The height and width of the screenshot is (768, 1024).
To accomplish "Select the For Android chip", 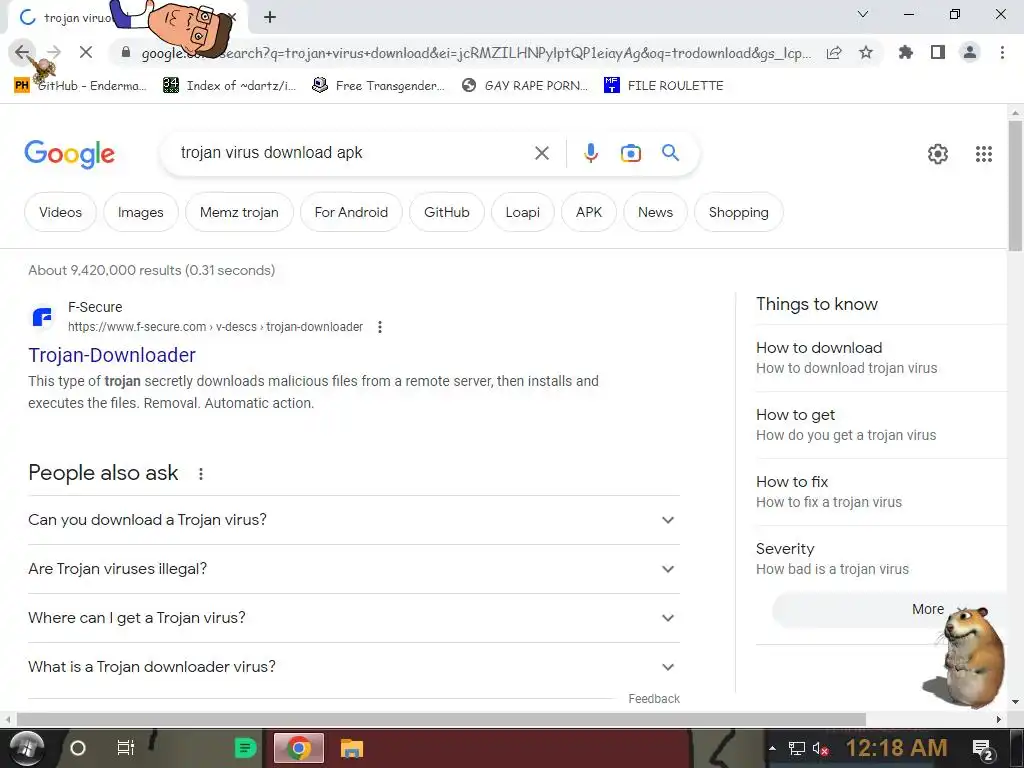I will (351, 212).
